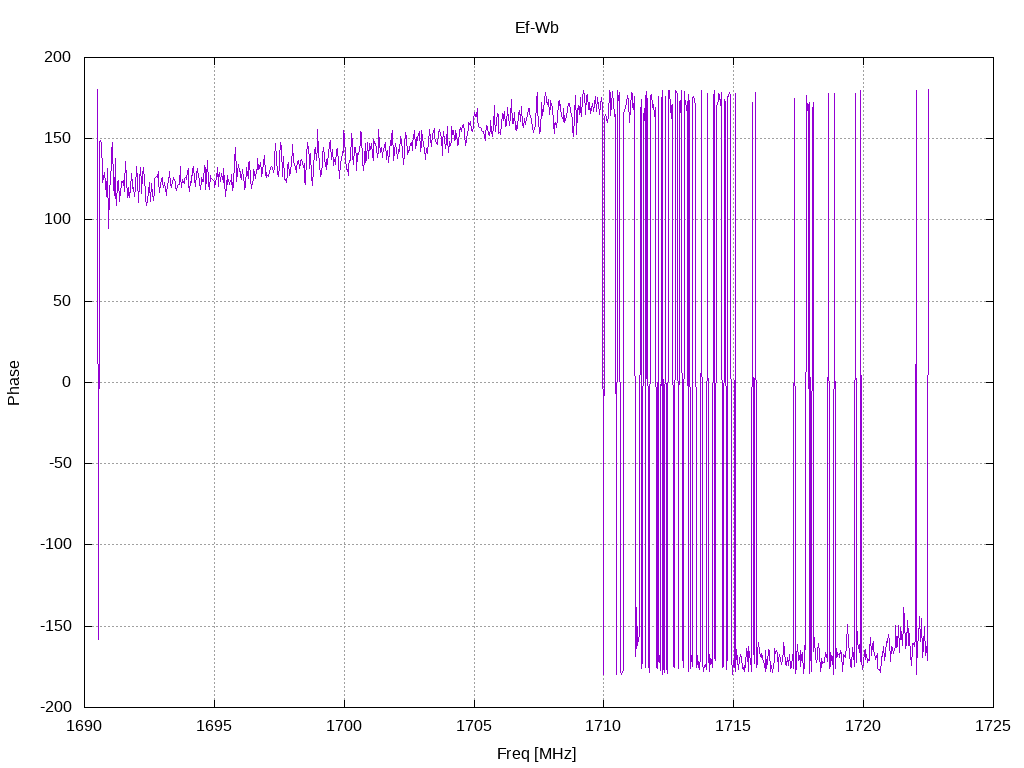Click the x-axis tick label '1720'
1024x768 pixels.
(x=863, y=726)
